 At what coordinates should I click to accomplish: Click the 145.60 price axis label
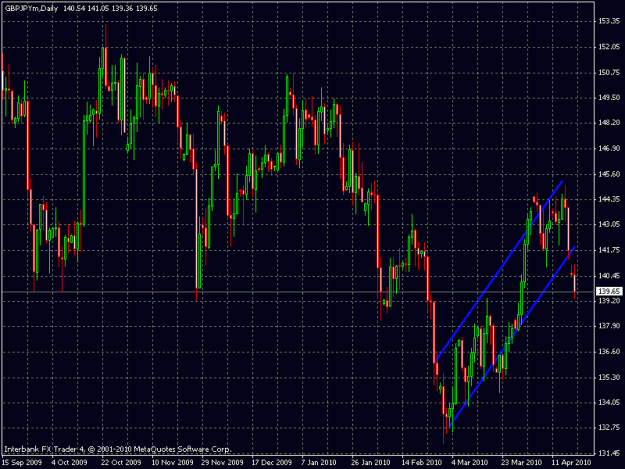coord(609,174)
